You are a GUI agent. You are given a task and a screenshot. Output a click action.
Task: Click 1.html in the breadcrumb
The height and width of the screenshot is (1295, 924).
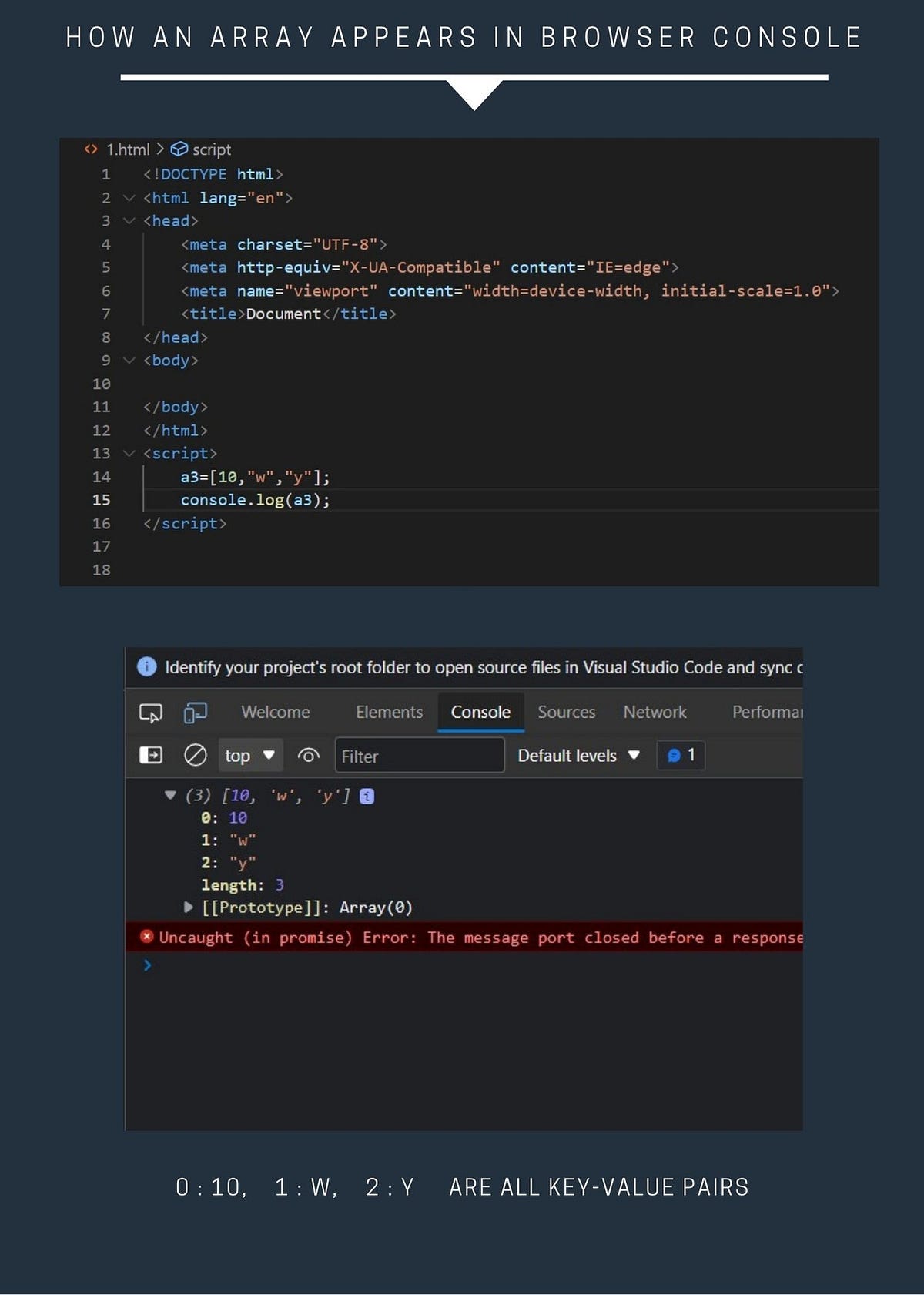click(128, 149)
